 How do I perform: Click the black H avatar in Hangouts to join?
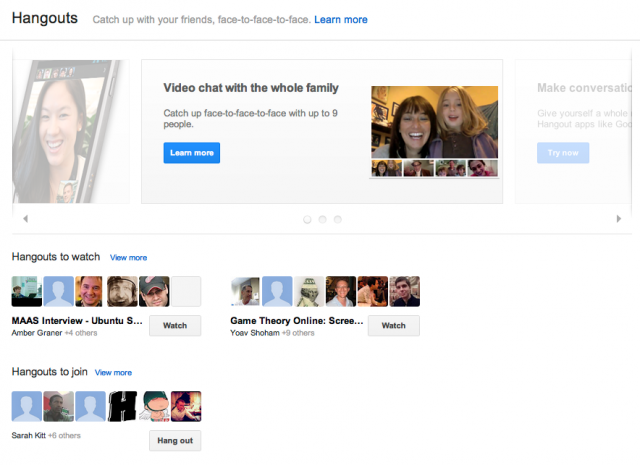coord(122,406)
